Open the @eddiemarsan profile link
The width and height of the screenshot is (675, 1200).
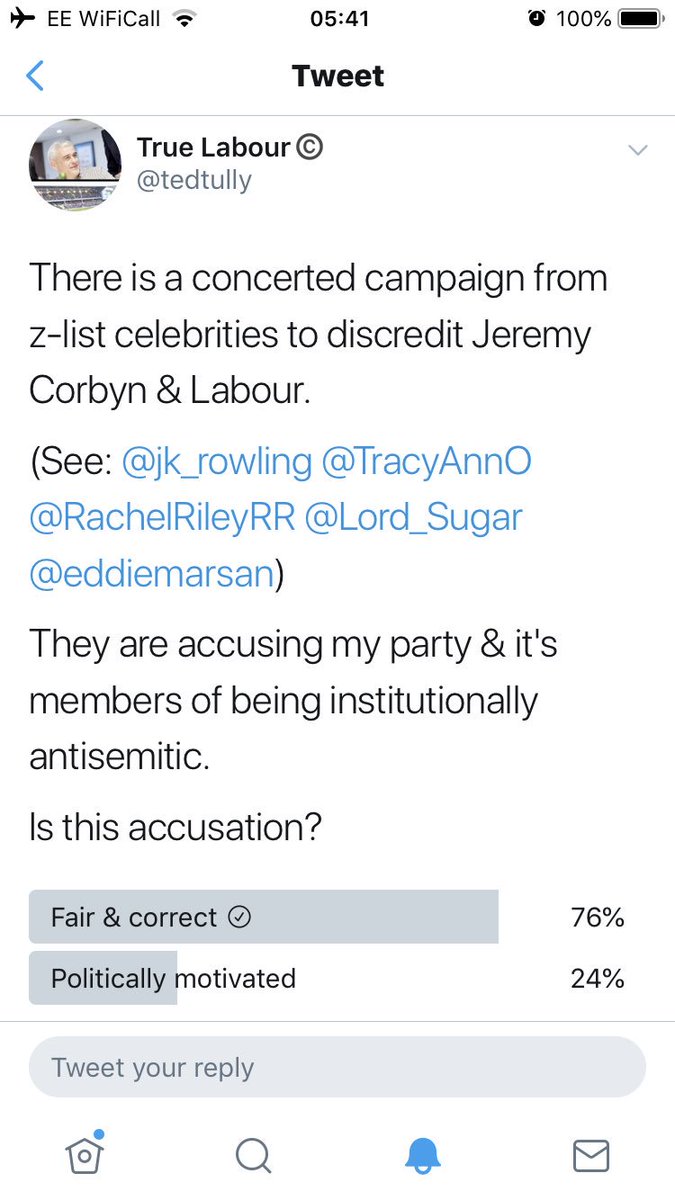[x=152, y=575]
